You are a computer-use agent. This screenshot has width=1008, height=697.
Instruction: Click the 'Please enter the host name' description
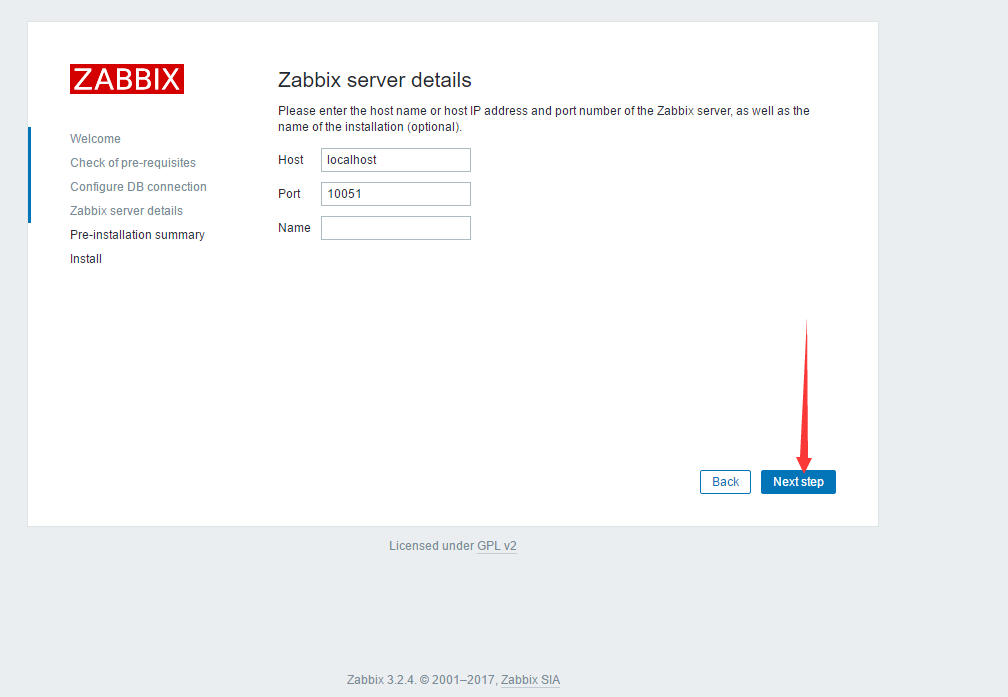pyautogui.click(x=544, y=119)
